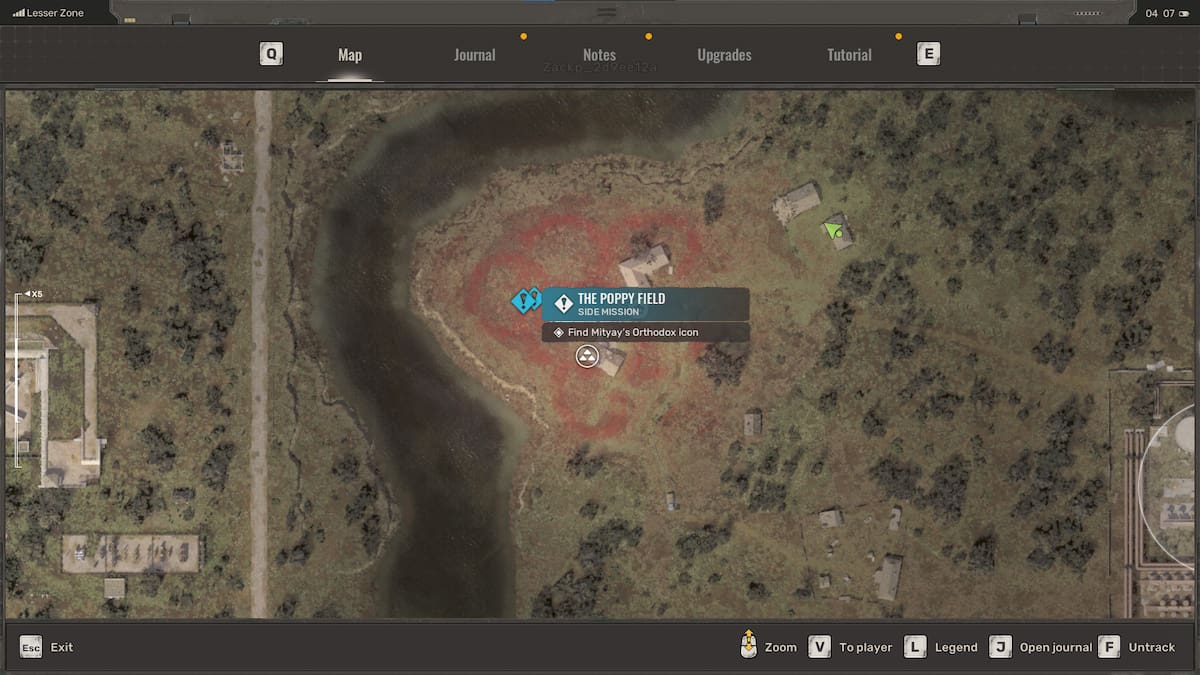Exit the map screen
Image resolution: width=1200 pixels, height=675 pixels.
[31, 647]
